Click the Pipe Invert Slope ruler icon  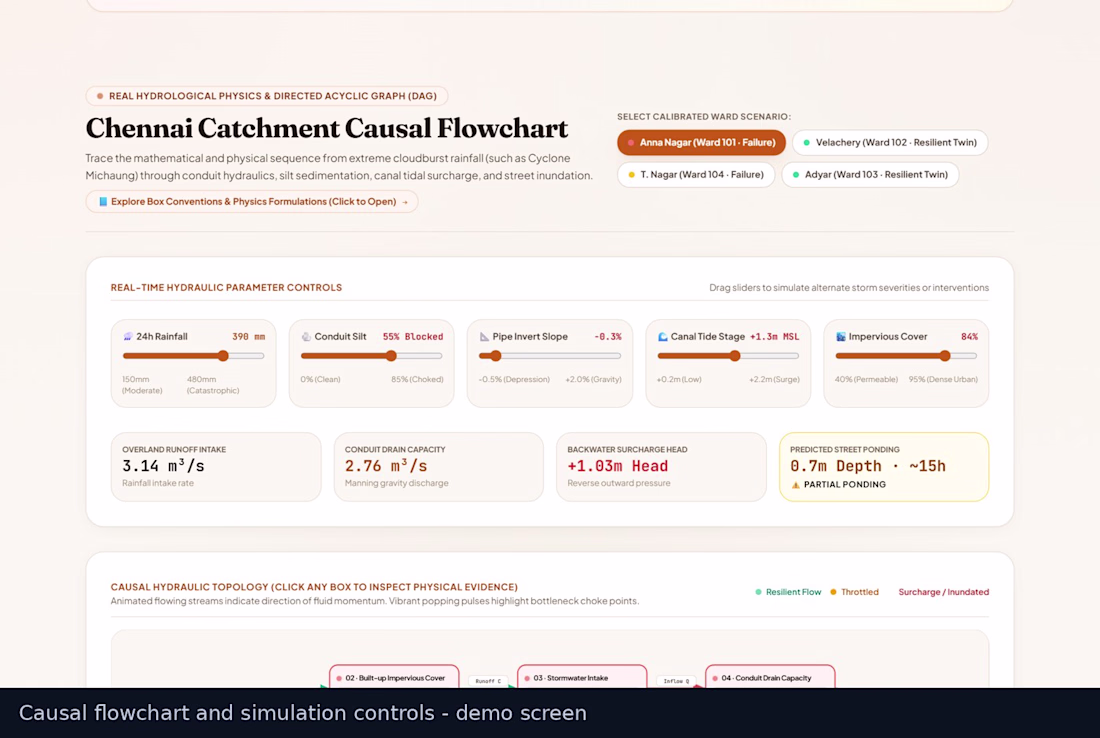click(x=484, y=337)
